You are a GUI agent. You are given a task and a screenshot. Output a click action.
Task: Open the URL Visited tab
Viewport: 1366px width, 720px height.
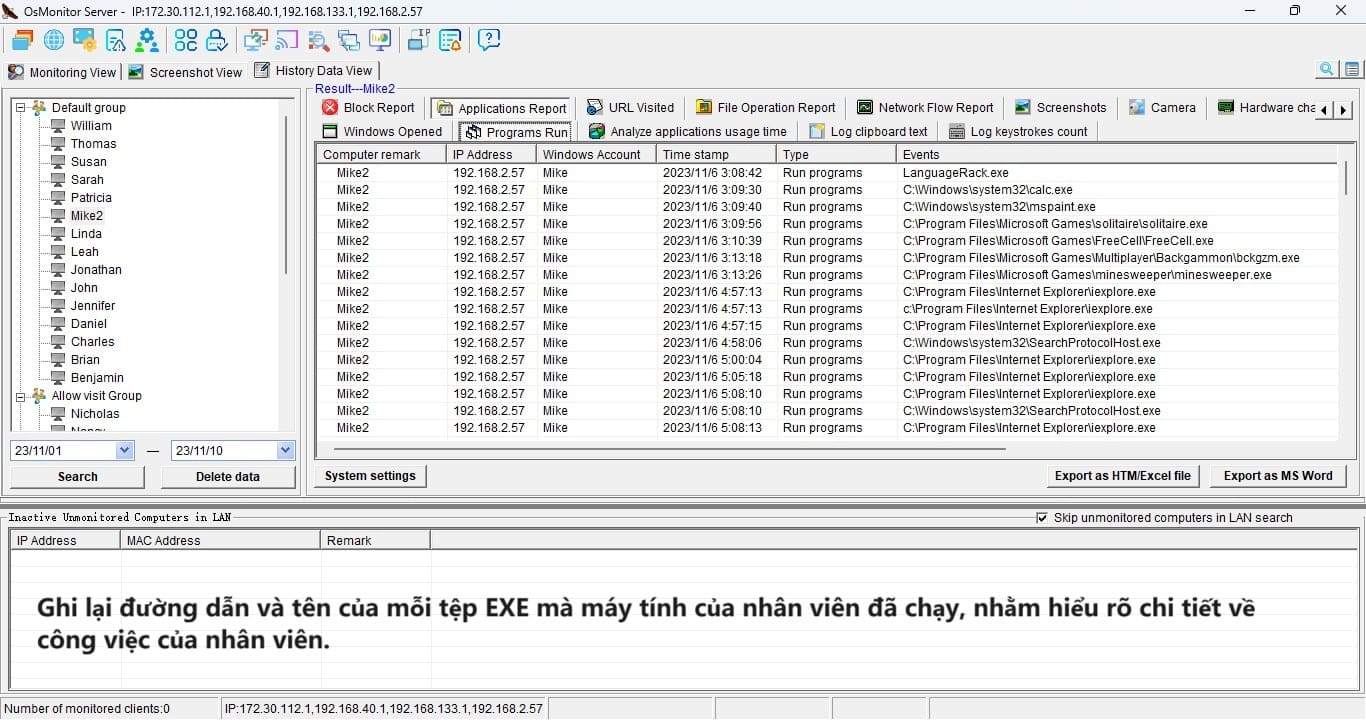click(630, 108)
